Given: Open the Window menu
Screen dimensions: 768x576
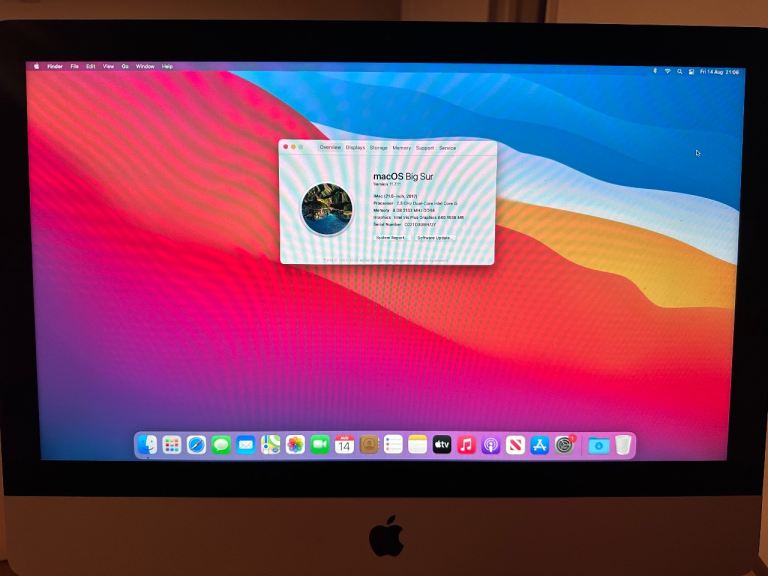Looking at the screenshot, I should [x=145, y=66].
